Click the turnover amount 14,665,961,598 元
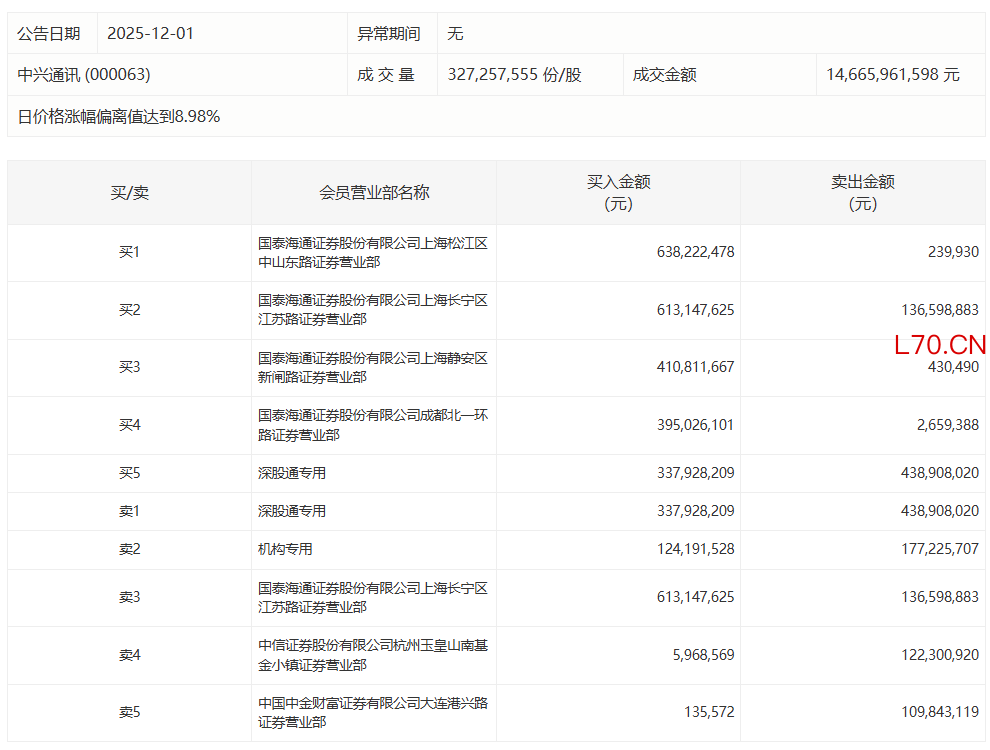This screenshot has height=750, width=990. coord(892,75)
